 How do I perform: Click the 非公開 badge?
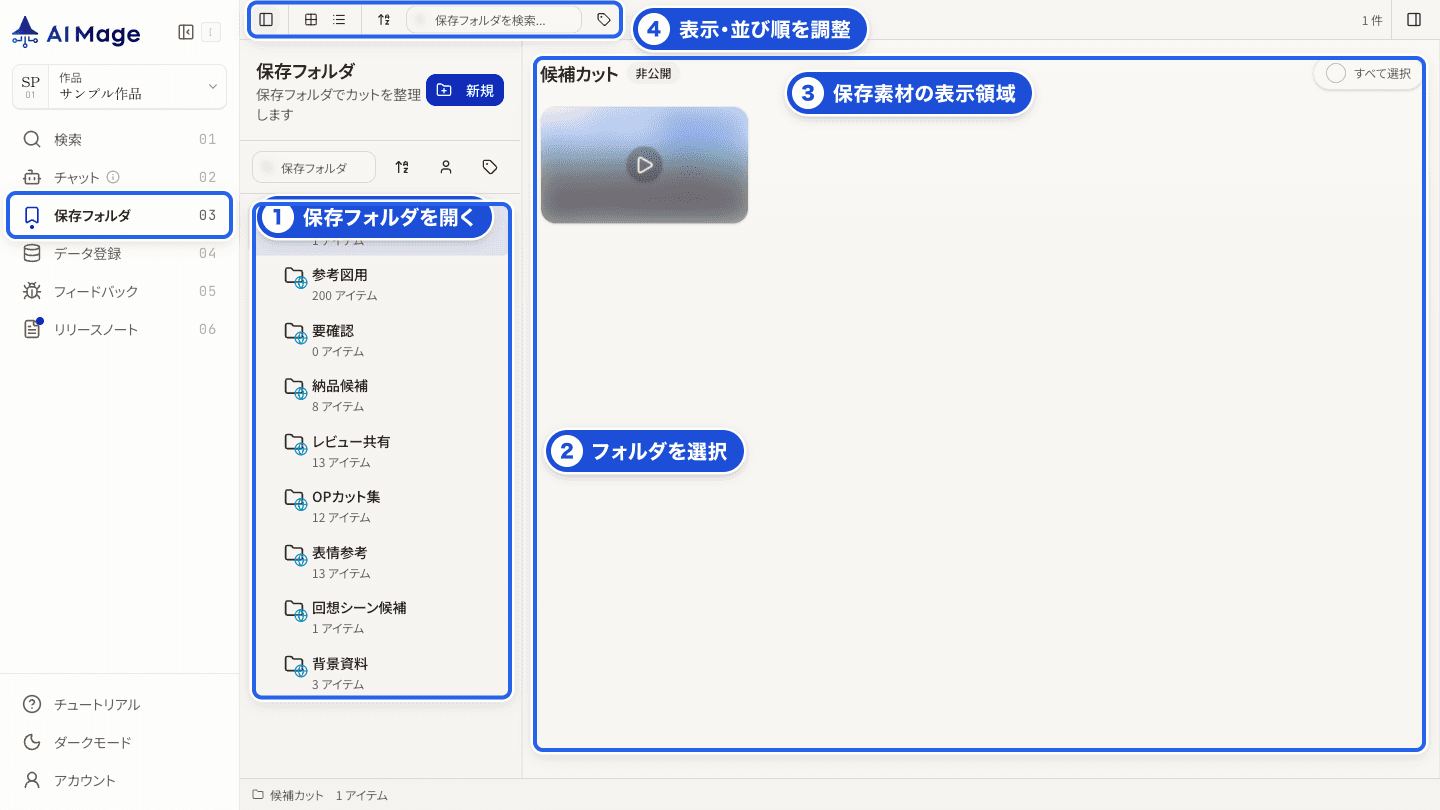(653, 74)
